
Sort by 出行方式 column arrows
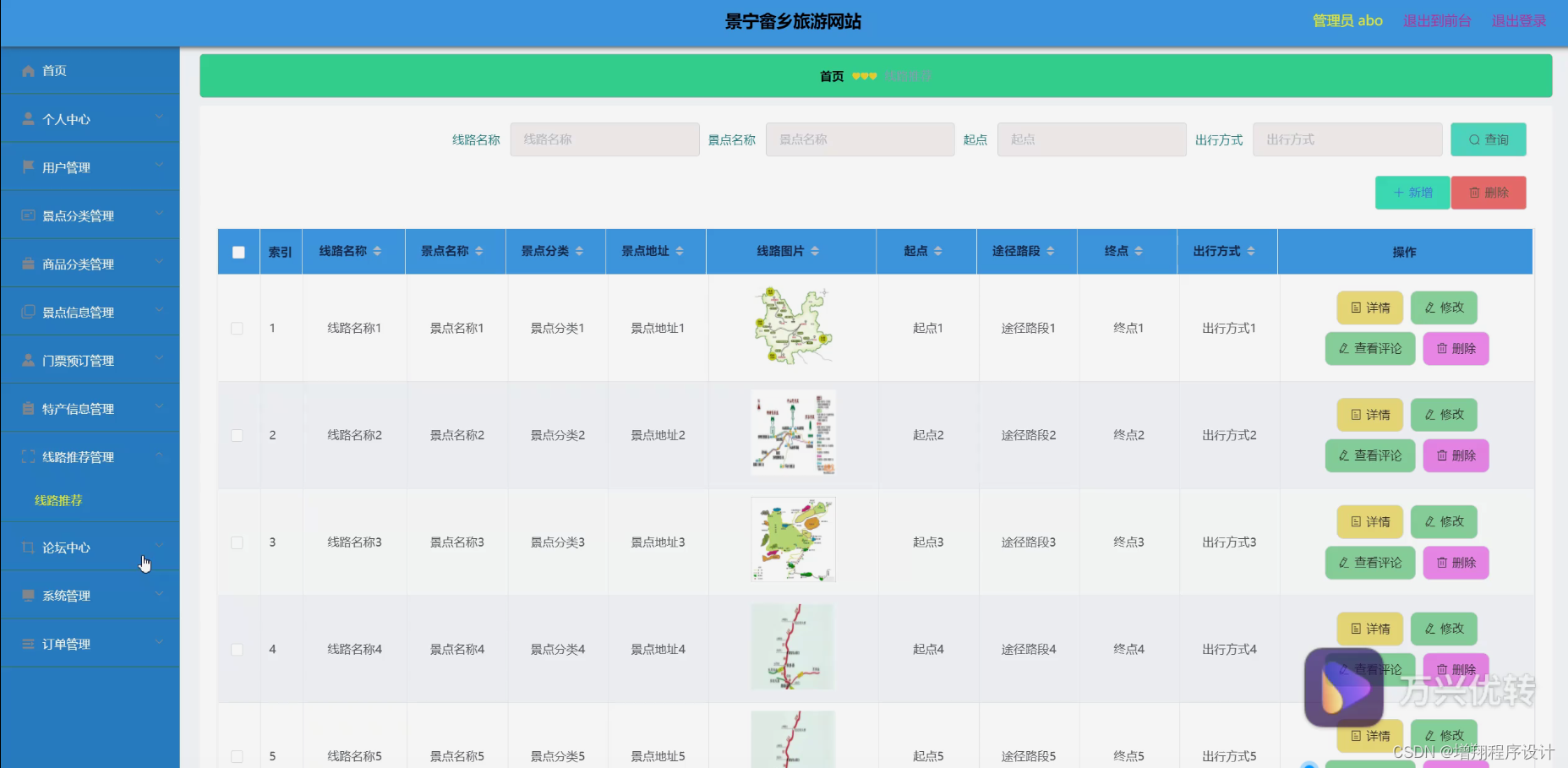pos(1250,251)
